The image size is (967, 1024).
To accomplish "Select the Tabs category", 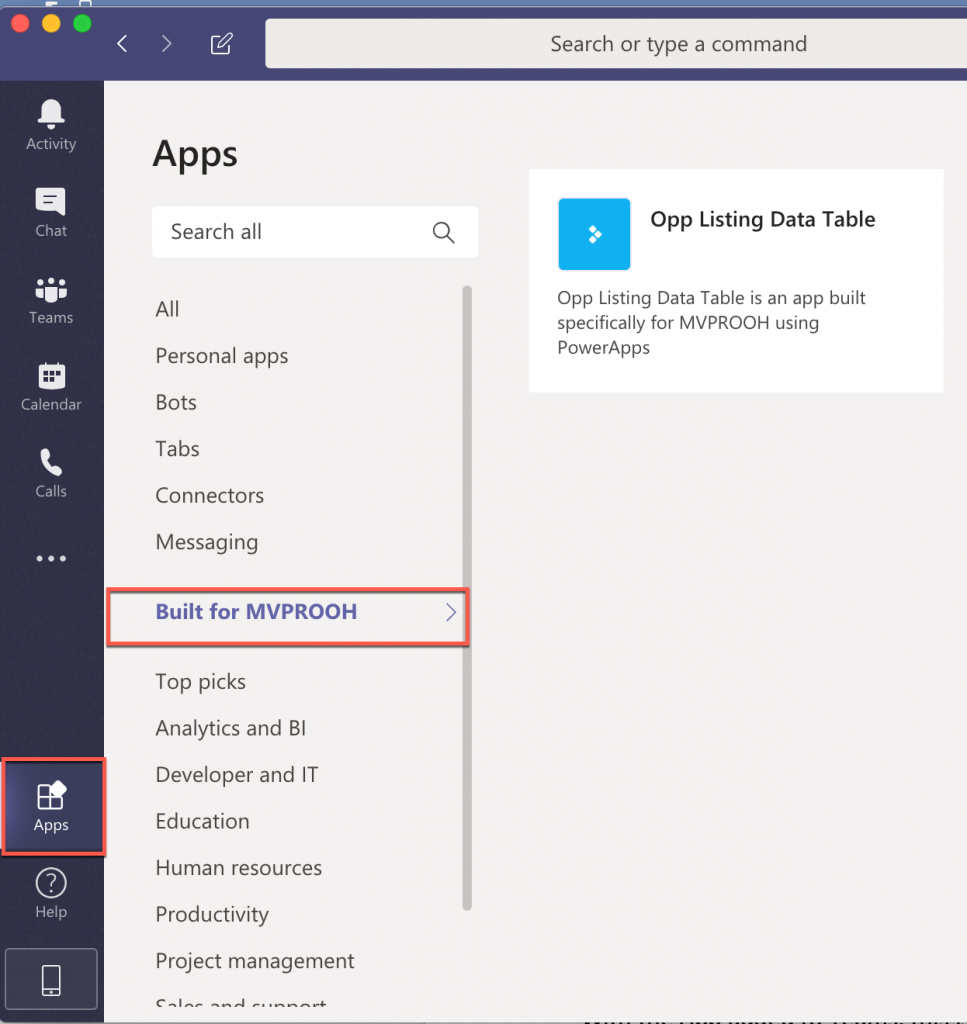I will [x=177, y=449].
